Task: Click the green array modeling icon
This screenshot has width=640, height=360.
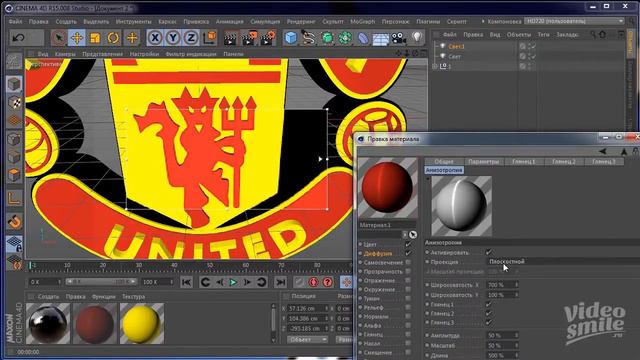Action: pos(345,38)
